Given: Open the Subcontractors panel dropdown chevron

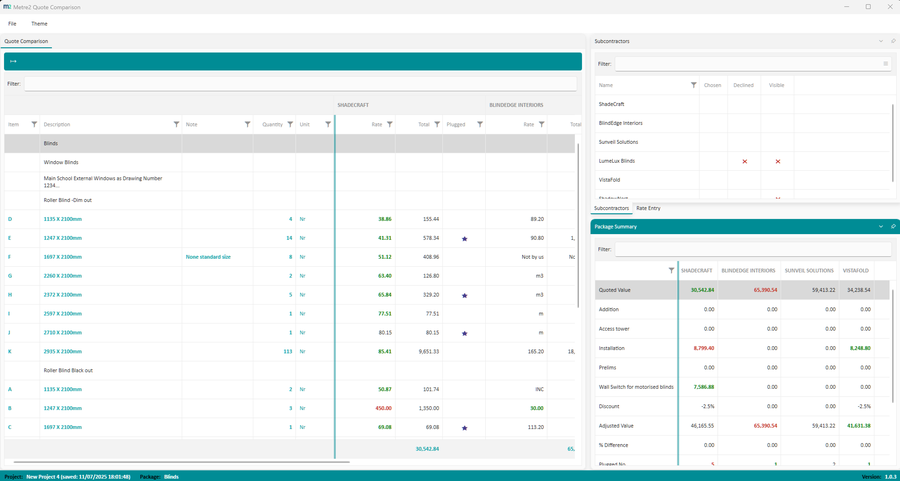Looking at the screenshot, I should pyautogui.click(x=881, y=41).
